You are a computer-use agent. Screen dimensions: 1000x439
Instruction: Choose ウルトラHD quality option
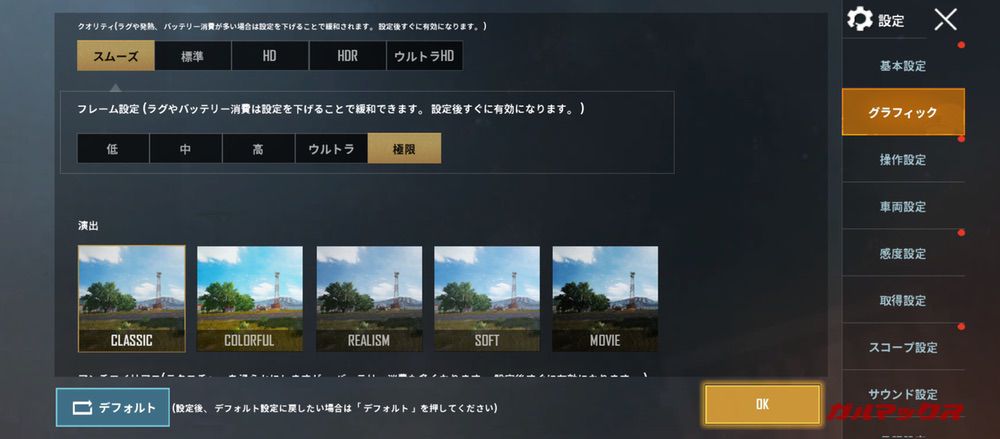[425, 56]
